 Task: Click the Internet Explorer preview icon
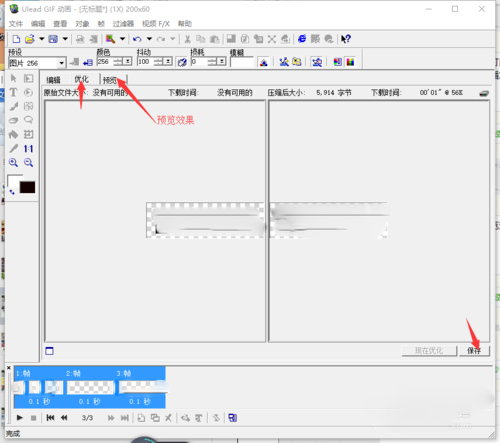point(302,39)
